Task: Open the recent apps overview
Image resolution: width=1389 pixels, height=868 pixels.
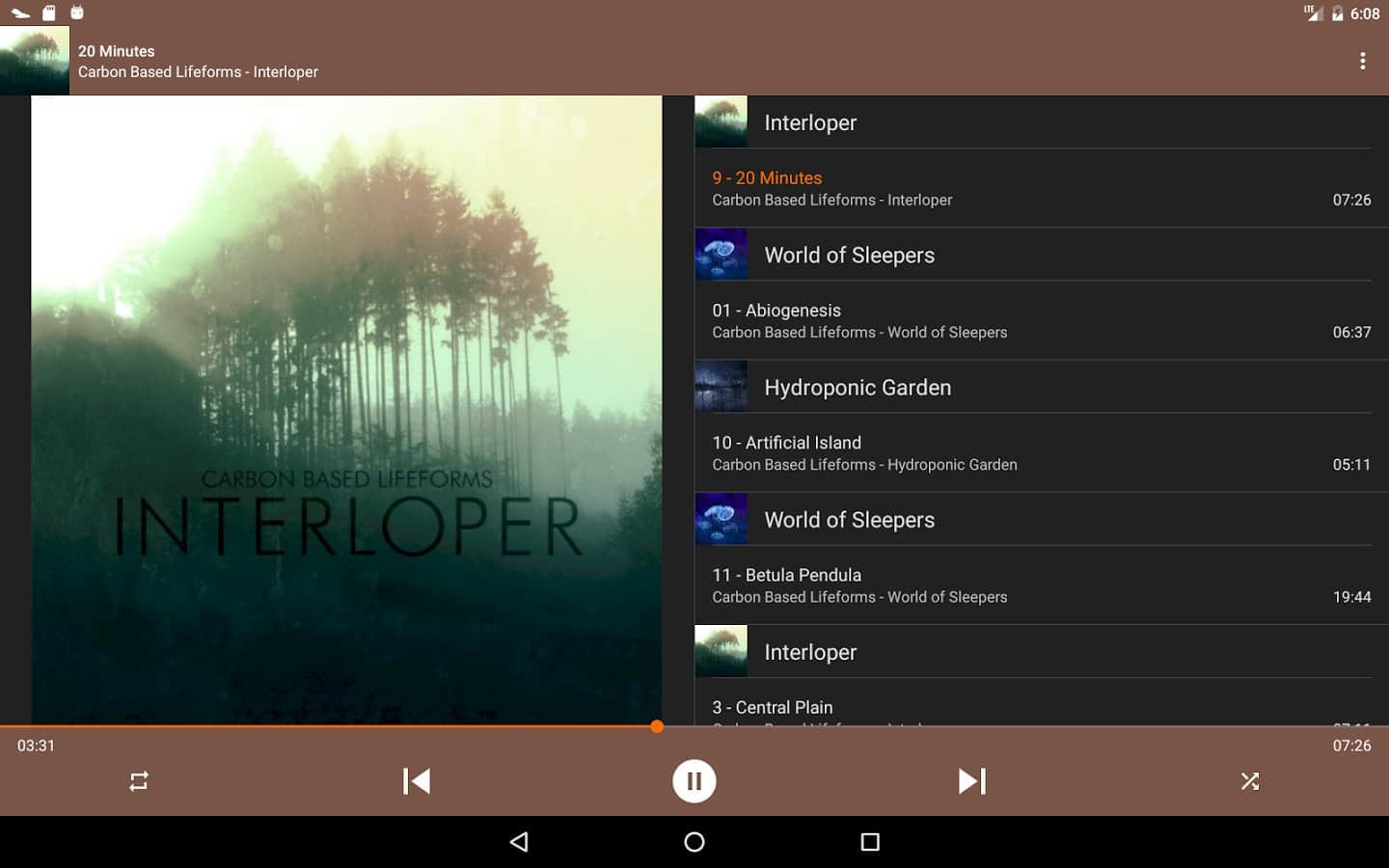Action: pyautogui.click(x=869, y=842)
